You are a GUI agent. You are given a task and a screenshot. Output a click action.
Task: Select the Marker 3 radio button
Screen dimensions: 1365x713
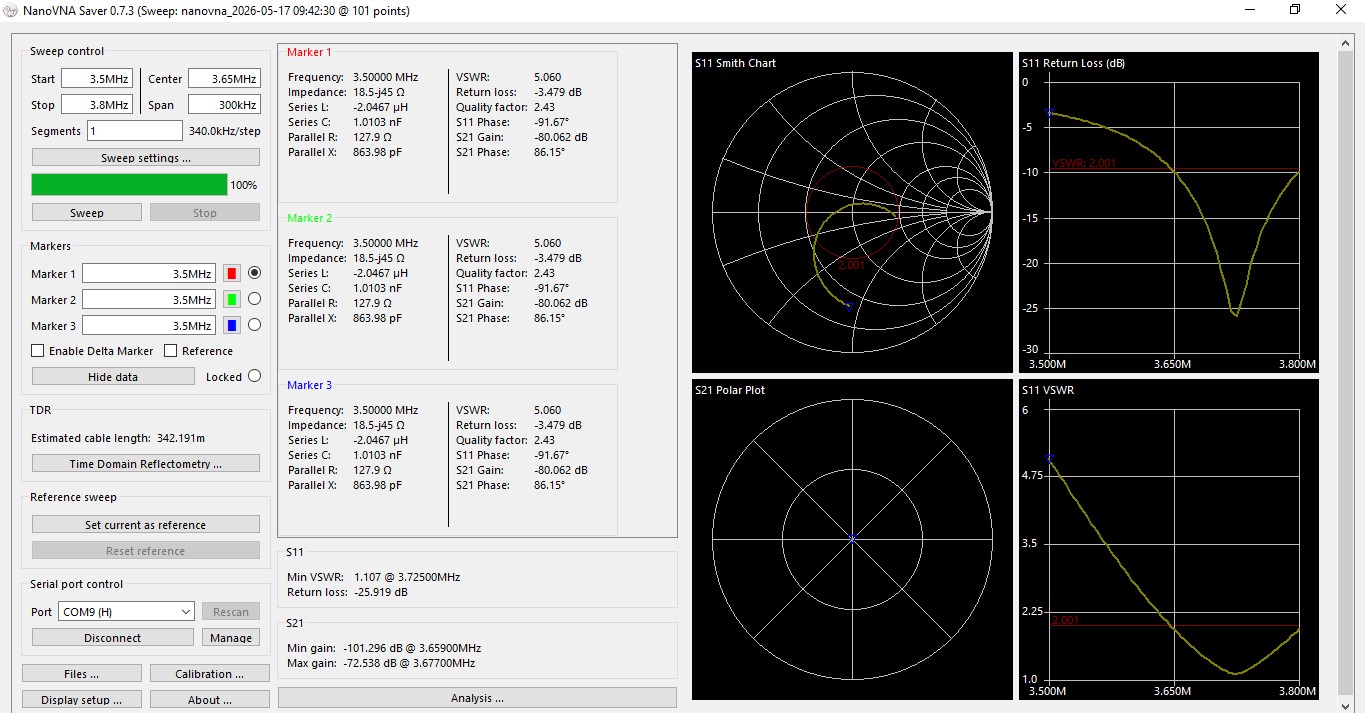(x=254, y=325)
